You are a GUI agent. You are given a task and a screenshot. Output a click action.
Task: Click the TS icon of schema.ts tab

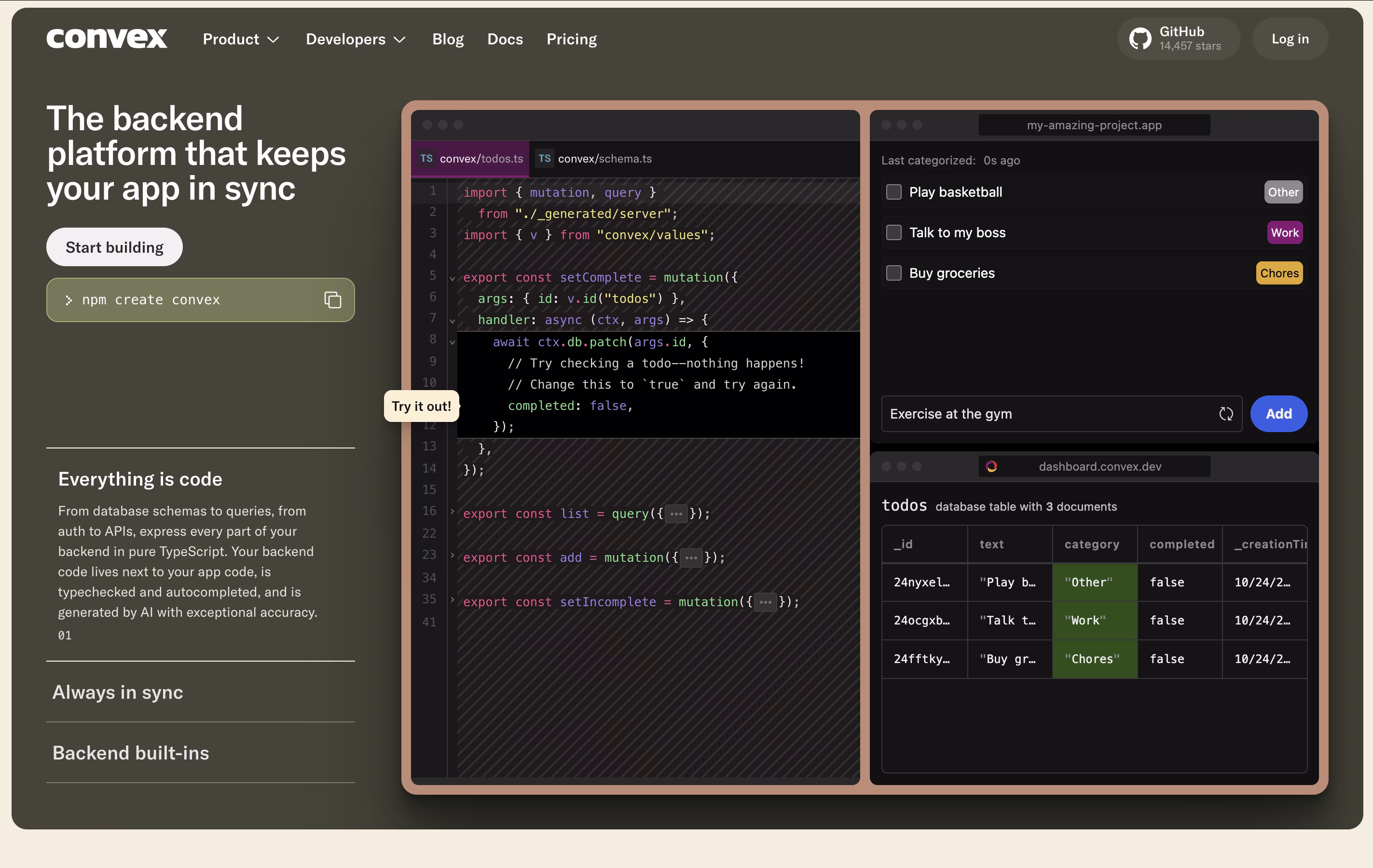point(545,159)
